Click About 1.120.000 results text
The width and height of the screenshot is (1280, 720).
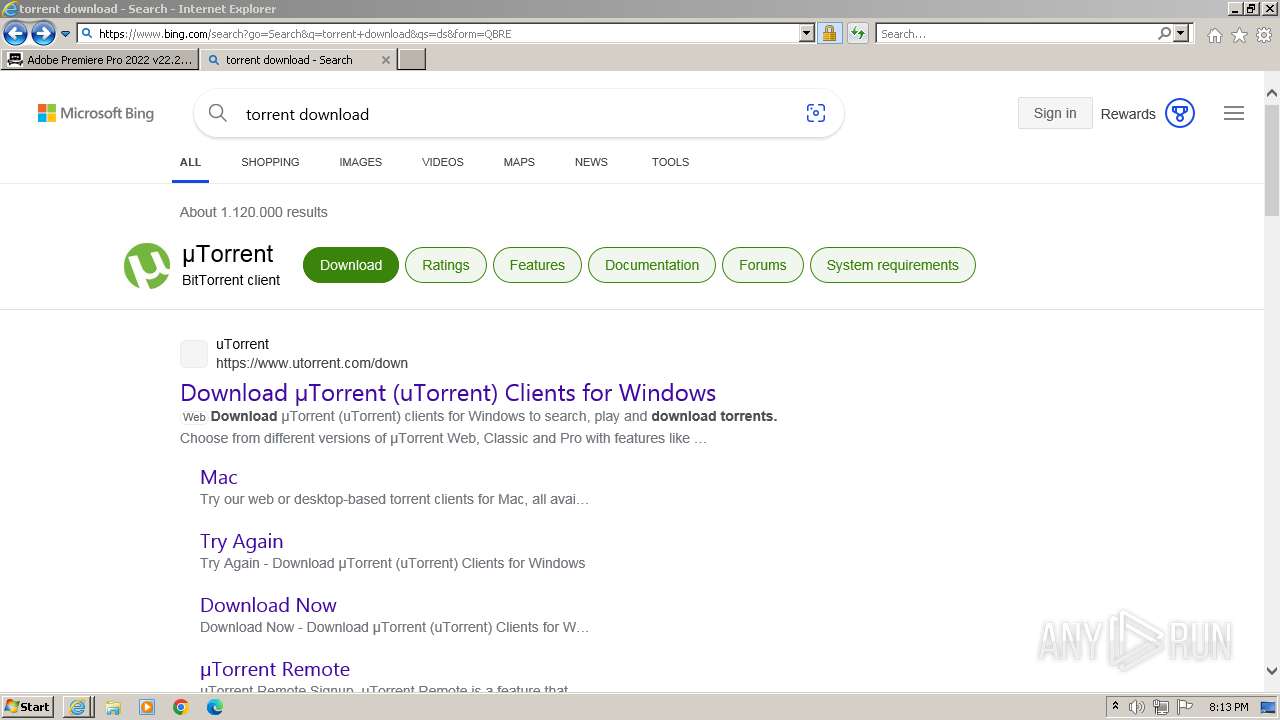pyautogui.click(x=254, y=212)
